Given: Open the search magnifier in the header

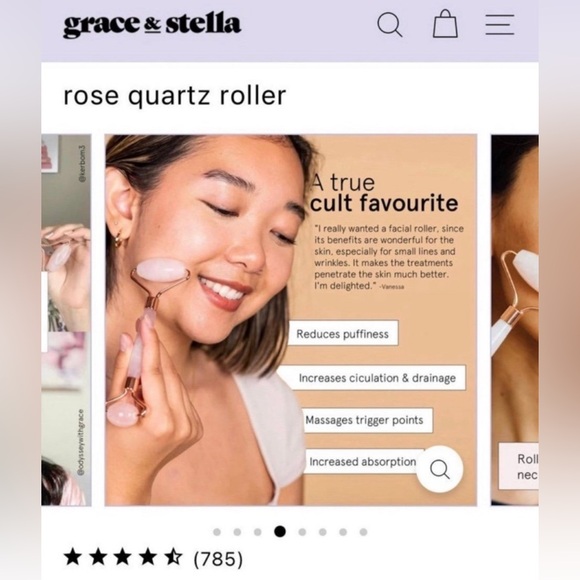Looking at the screenshot, I should [390, 25].
